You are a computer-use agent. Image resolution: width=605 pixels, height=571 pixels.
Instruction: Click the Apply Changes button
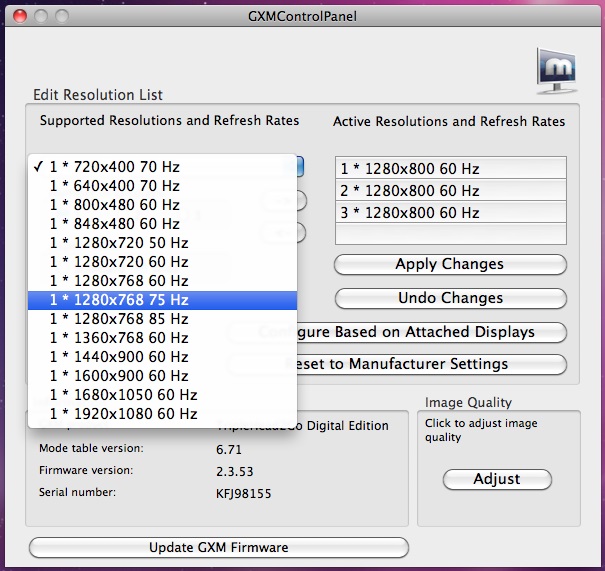click(450, 265)
